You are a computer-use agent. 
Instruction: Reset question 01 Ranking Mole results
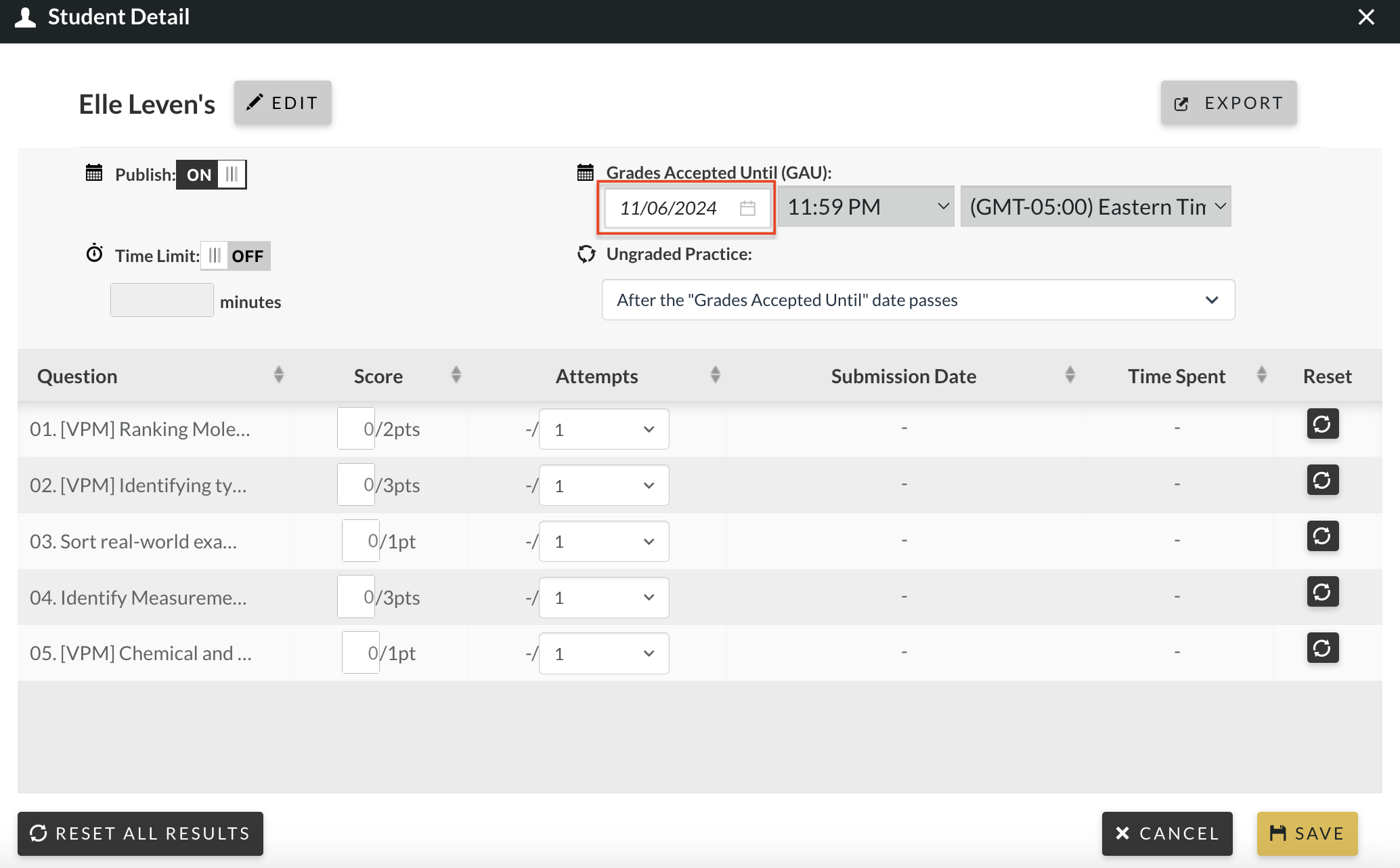tap(1322, 425)
